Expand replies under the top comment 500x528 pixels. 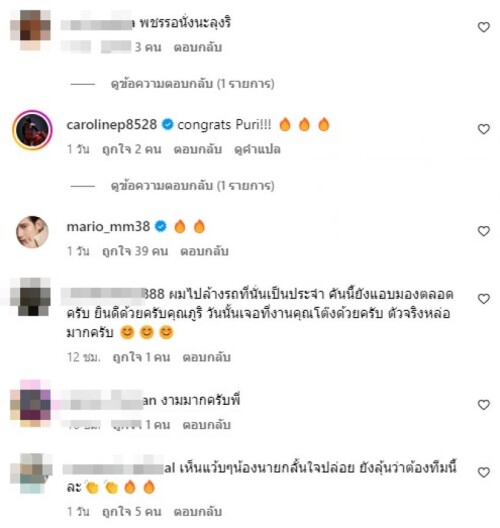tap(192, 83)
